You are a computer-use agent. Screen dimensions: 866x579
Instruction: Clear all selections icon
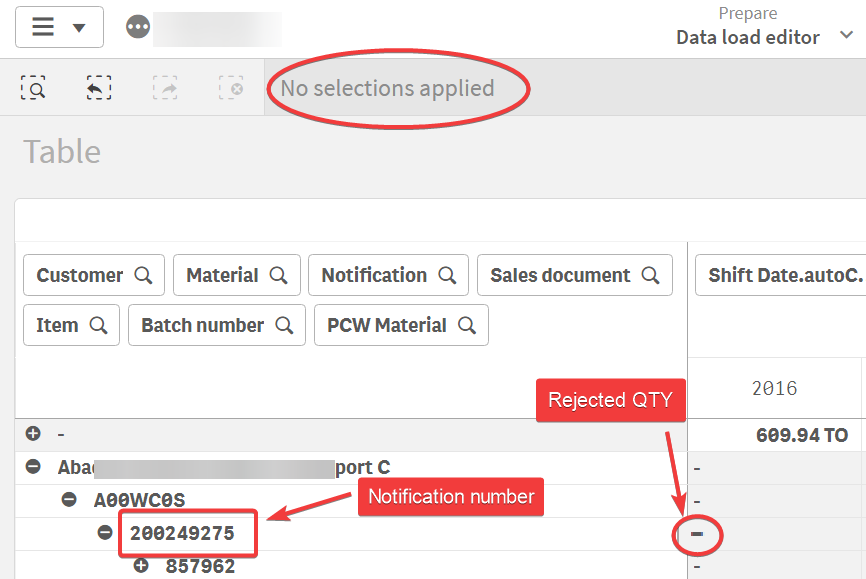click(231, 88)
